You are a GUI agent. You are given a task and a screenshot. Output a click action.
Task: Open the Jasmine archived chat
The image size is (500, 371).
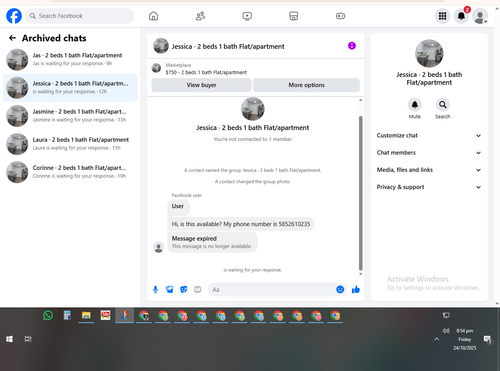coord(70,116)
